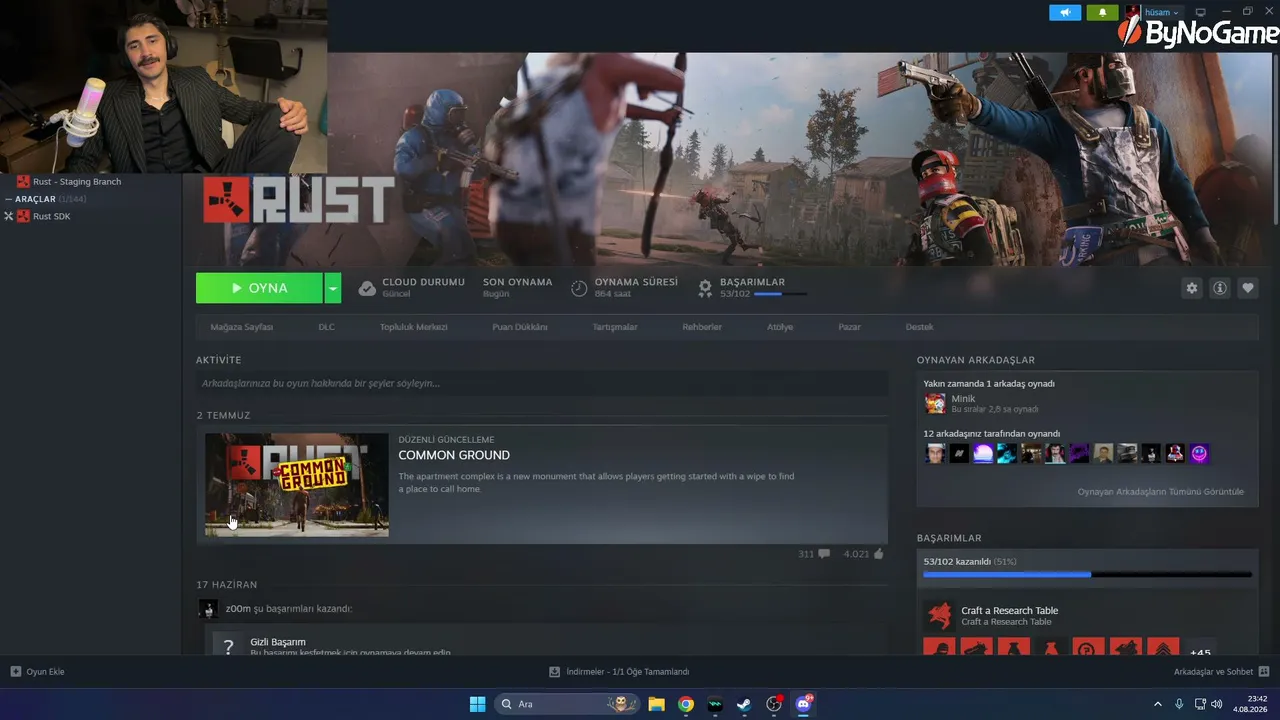Click İndirmeler - 1/1 Öğe Tamamlandı status
Viewport: 1280px width, 720px height.
point(628,672)
